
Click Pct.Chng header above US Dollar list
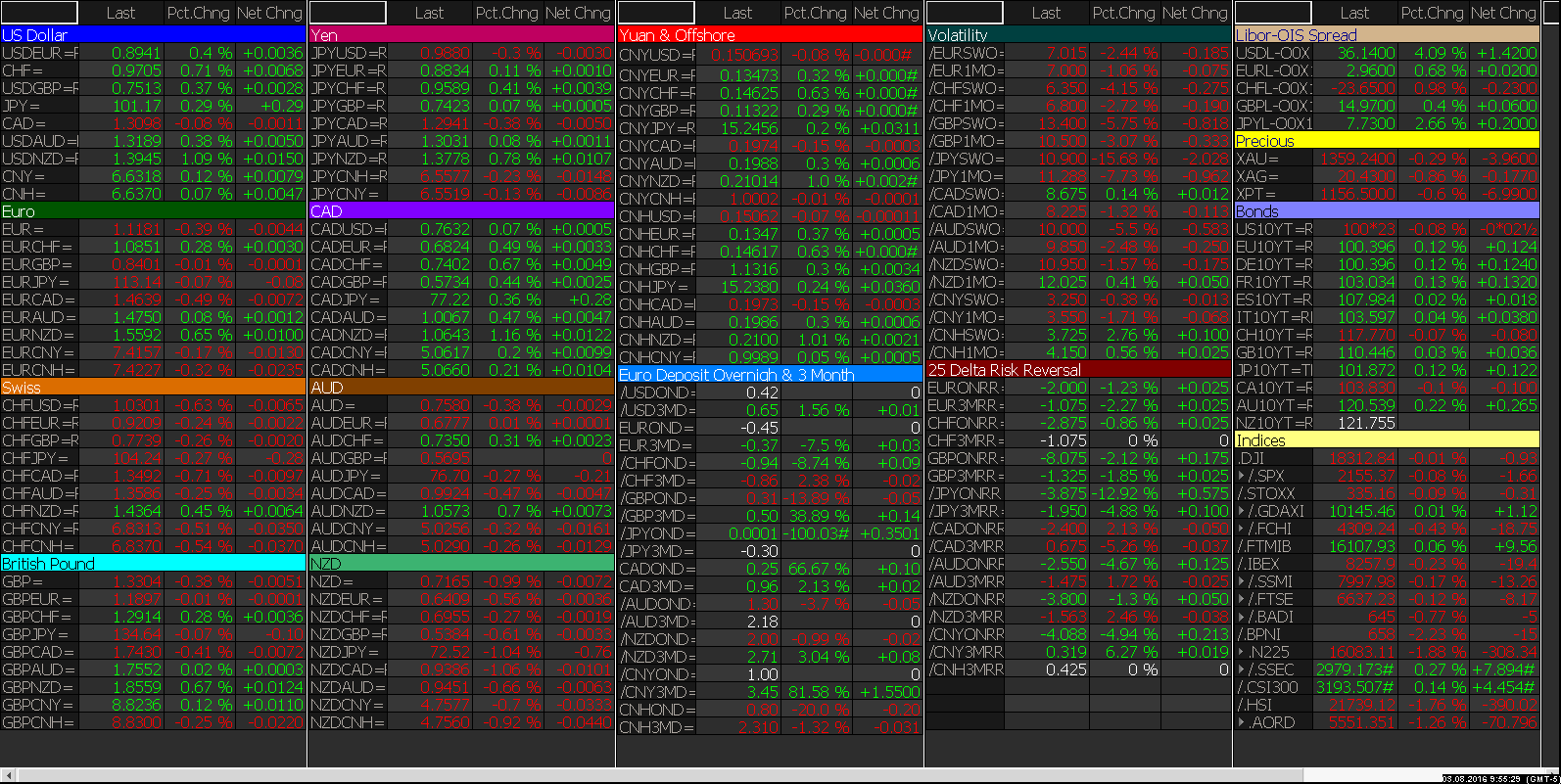click(x=199, y=13)
